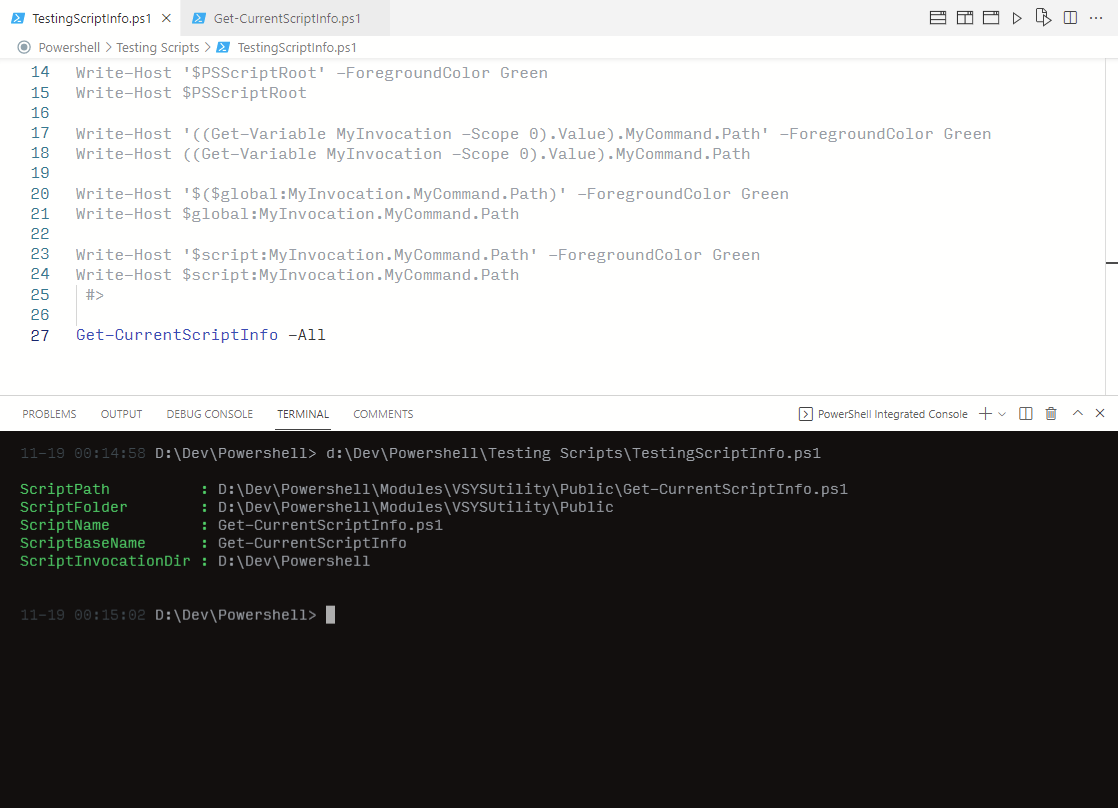
Task: Select the TestingScriptInfo.ps1 editor tab
Action: click(x=91, y=19)
